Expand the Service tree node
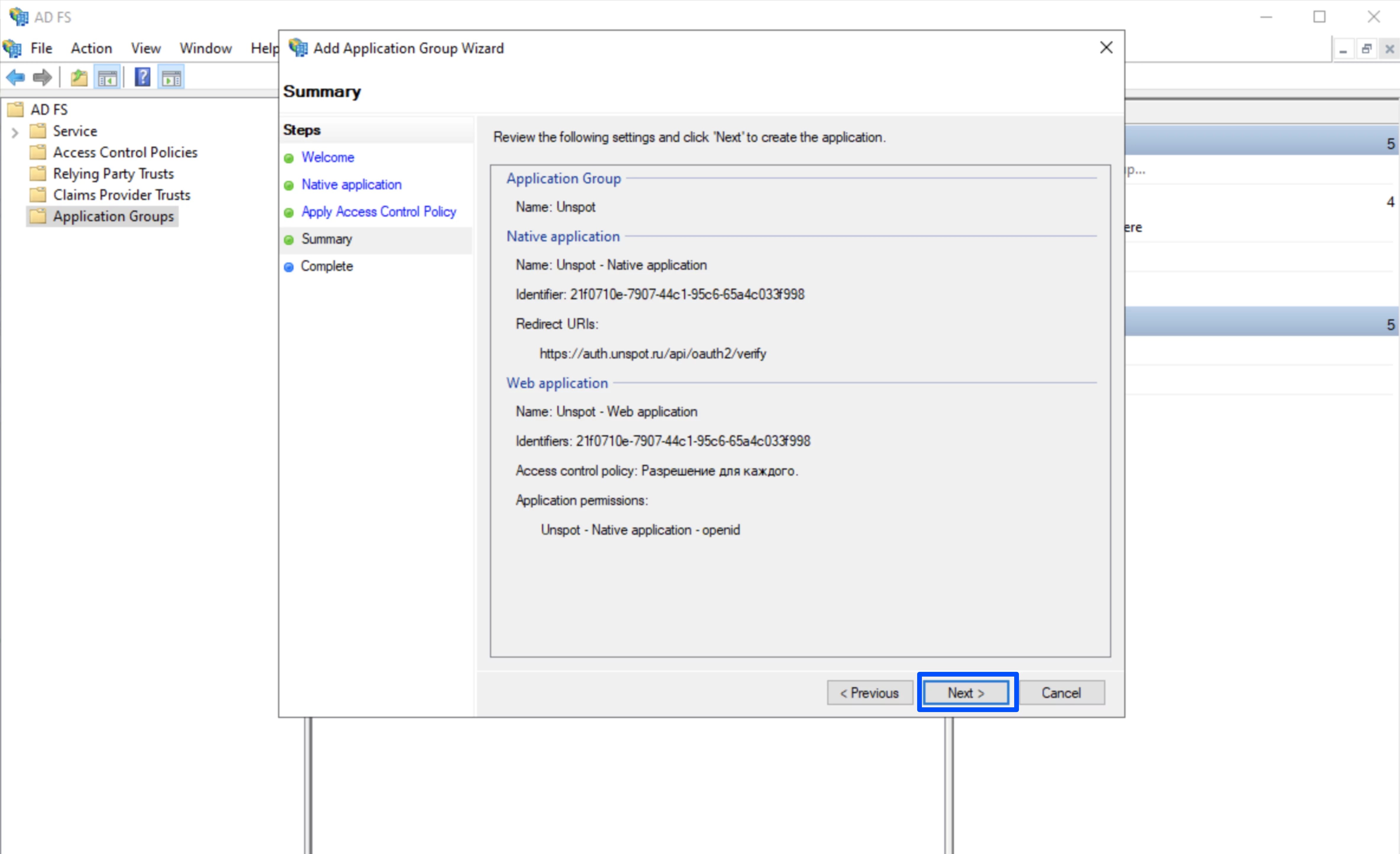 [15, 132]
